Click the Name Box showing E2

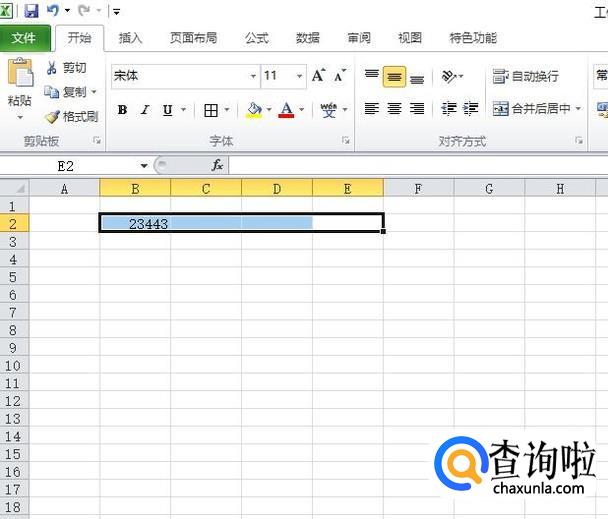(68, 166)
